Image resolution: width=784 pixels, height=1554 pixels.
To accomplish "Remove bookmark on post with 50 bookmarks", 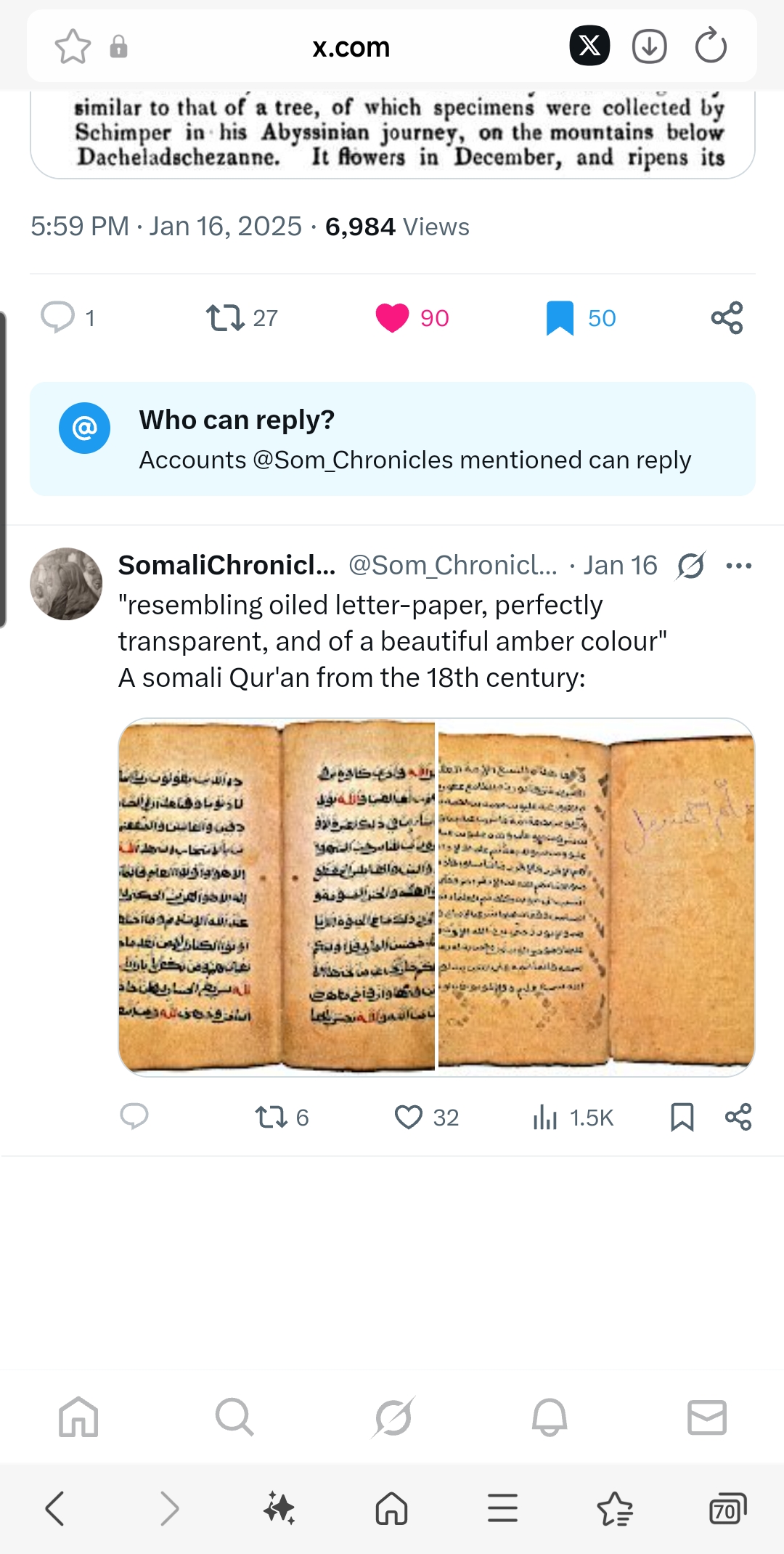I will (560, 318).
